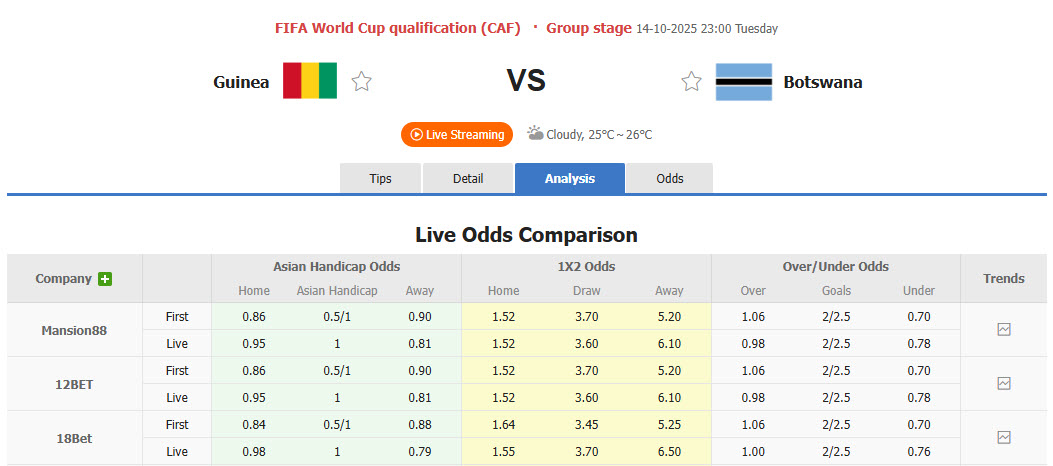Screen dimensions: 1053x466
Task: Click the cloudy weather icon
Action: [x=535, y=133]
